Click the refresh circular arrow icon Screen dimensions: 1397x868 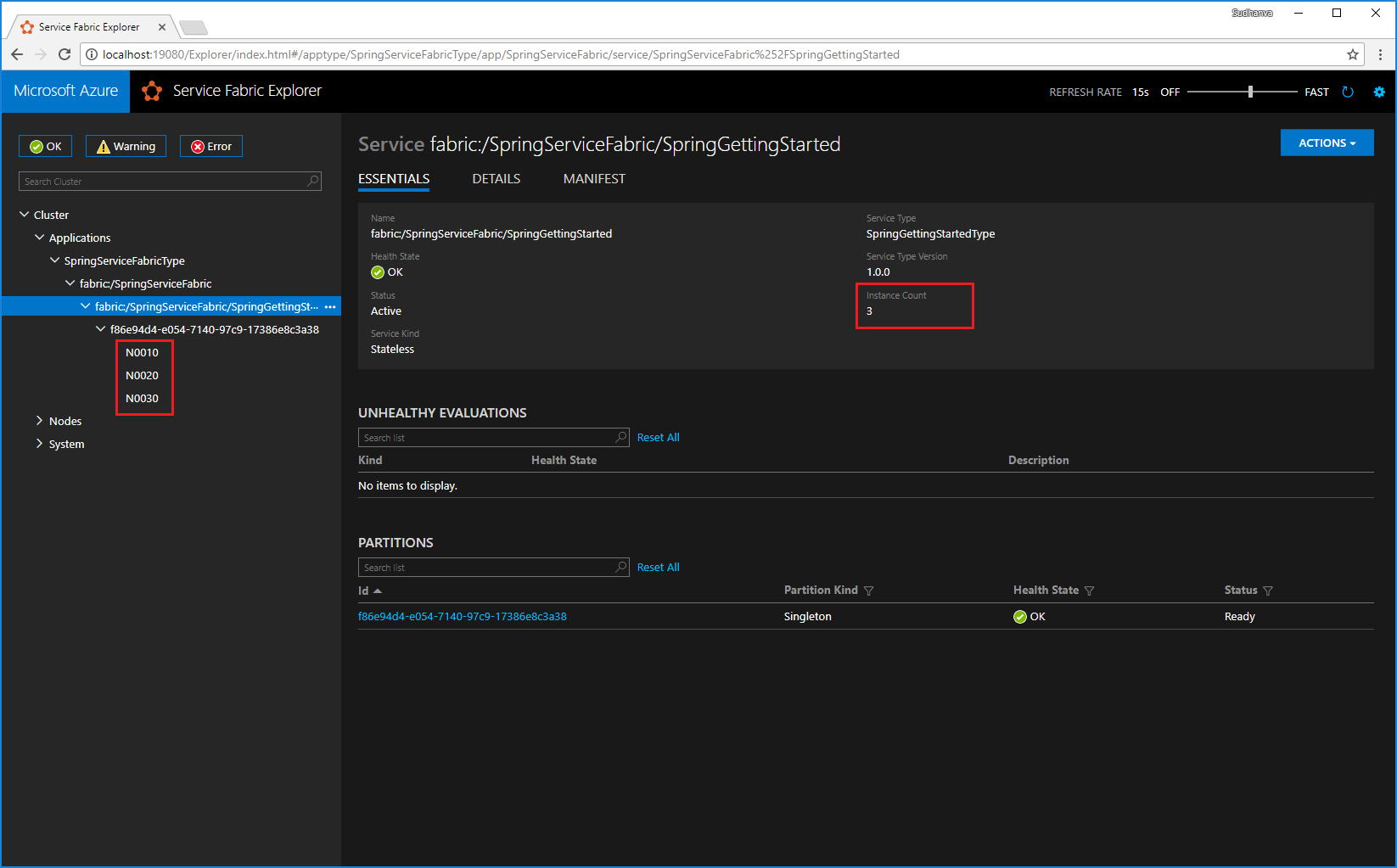(1349, 92)
